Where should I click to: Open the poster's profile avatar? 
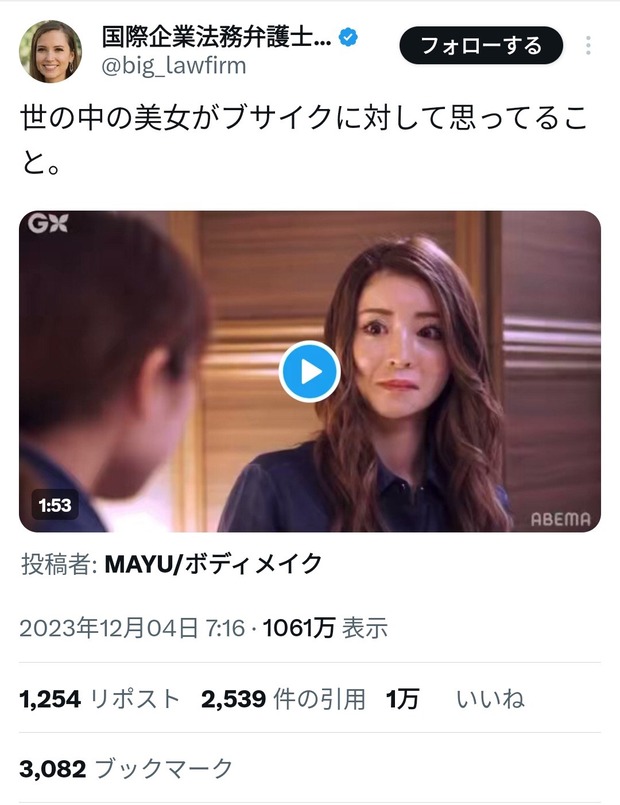pyautogui.click(x=50, y=51)
